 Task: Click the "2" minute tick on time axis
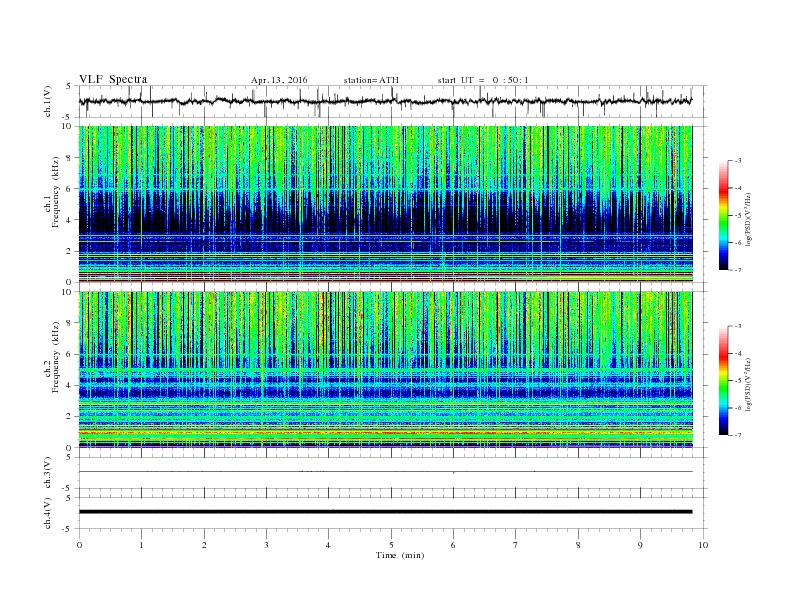204,545
